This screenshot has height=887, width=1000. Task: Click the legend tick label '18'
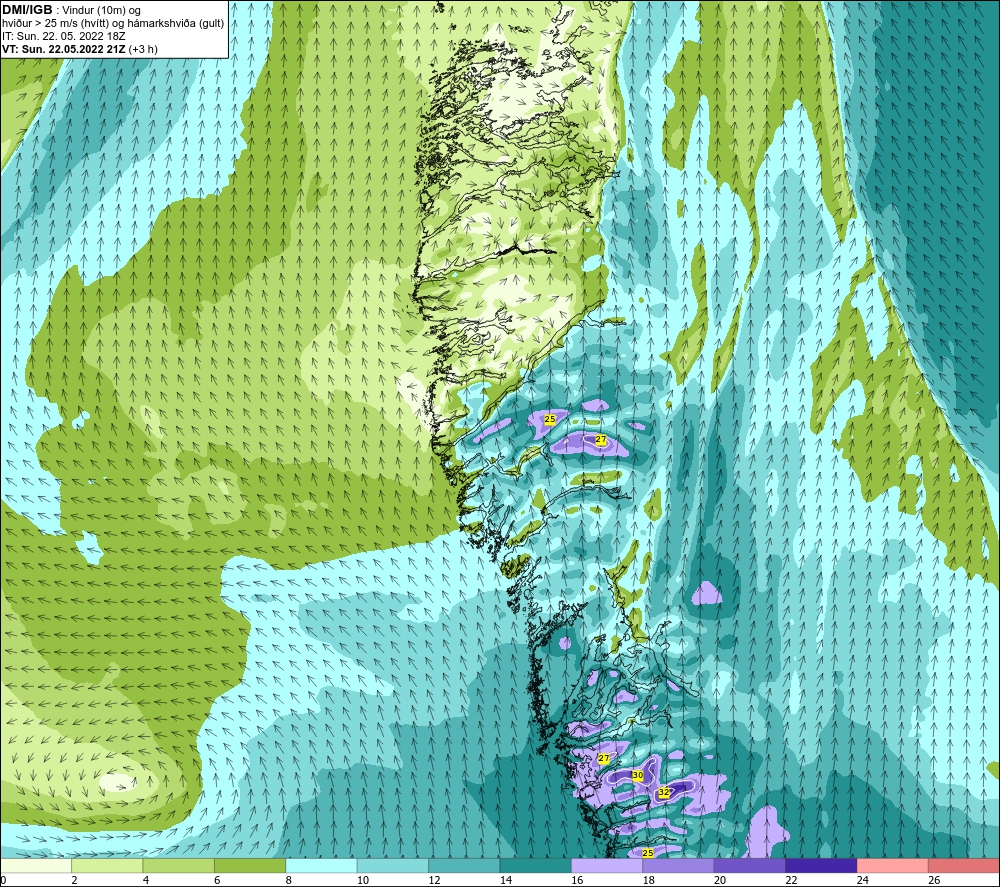click(x=649, y=880)
